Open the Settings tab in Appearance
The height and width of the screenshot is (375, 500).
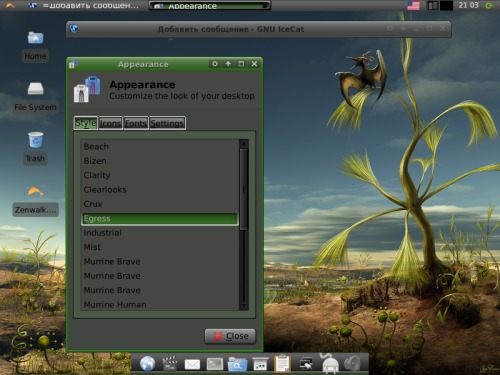[167, 123]
